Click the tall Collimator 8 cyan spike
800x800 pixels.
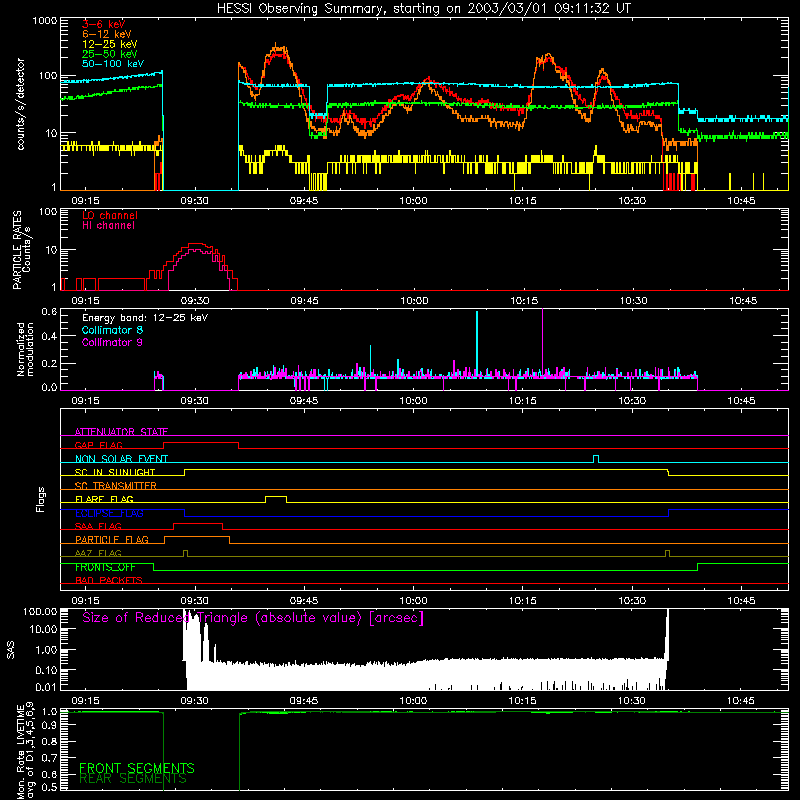[477, 342]
